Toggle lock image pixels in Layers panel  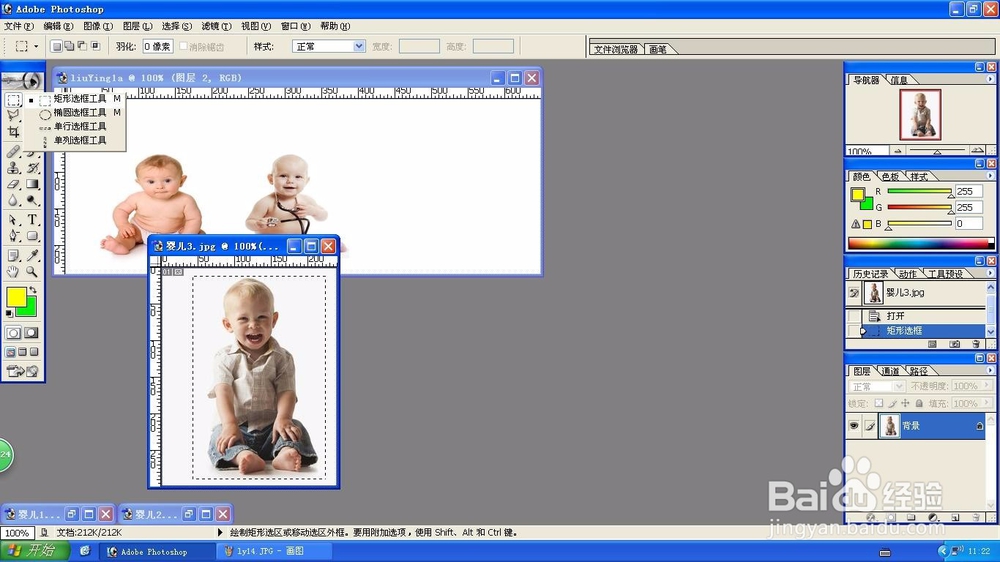[892, 403]
